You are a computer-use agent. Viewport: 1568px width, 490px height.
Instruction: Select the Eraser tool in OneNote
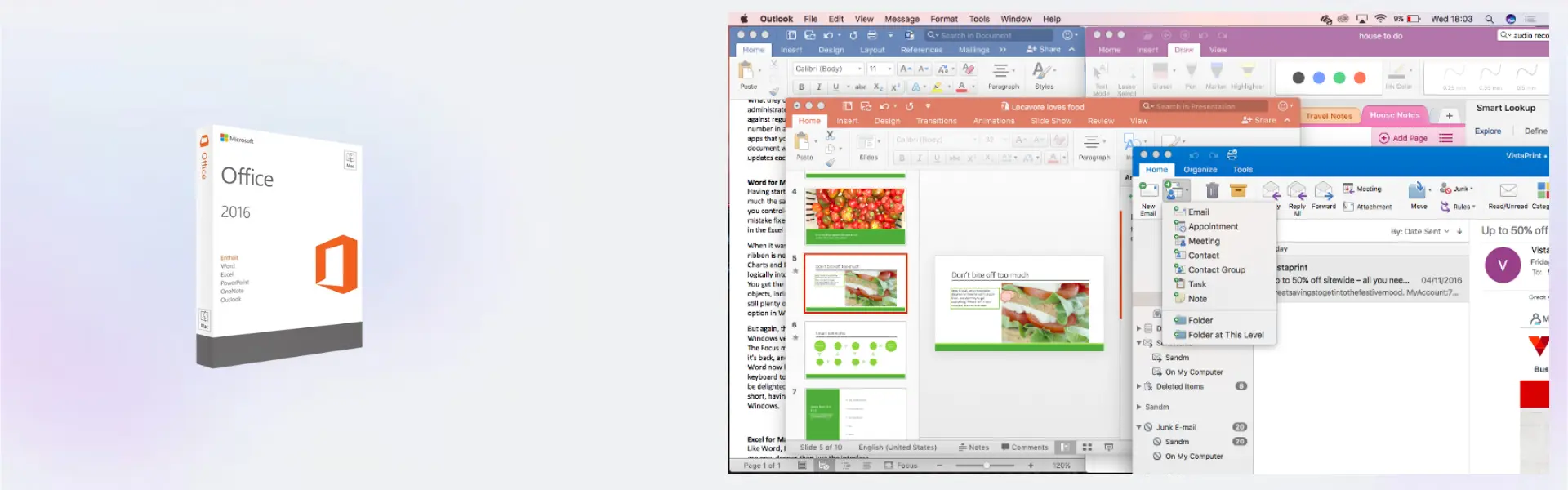coord(1161,76)
